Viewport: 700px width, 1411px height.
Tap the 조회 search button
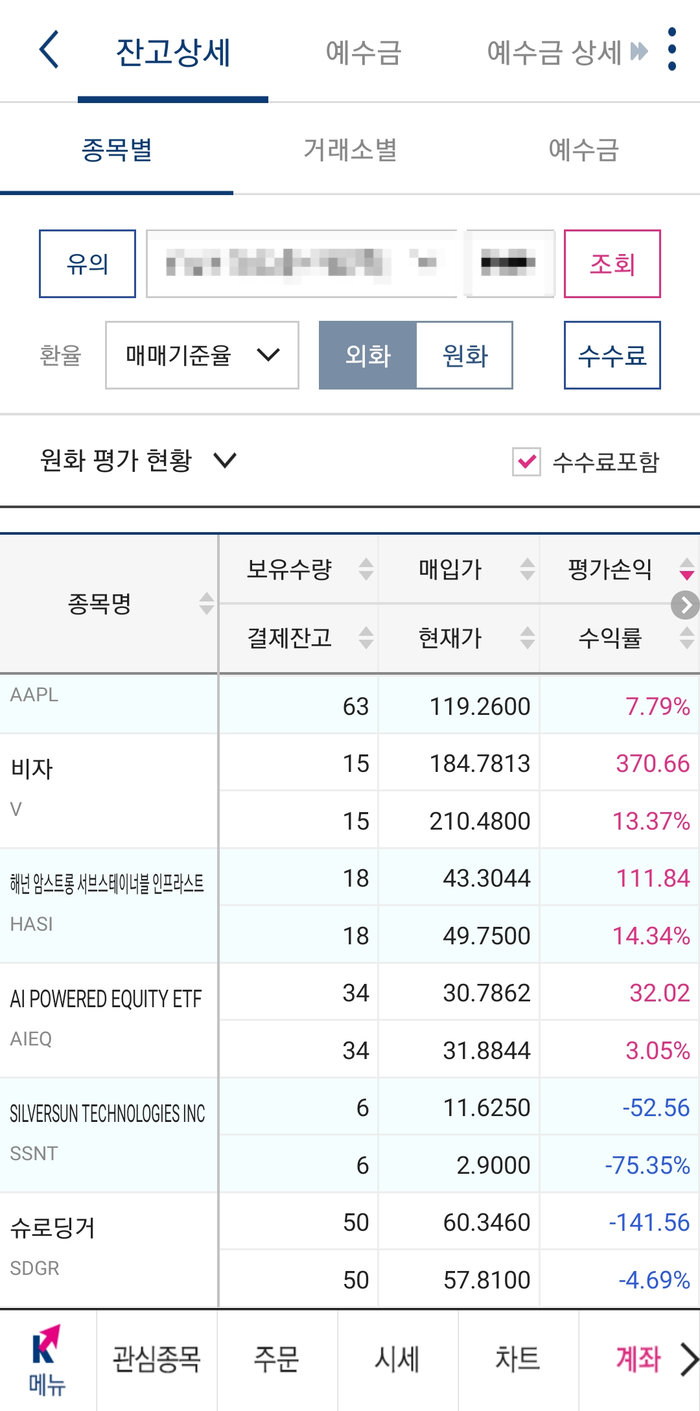tap(612, 264)
